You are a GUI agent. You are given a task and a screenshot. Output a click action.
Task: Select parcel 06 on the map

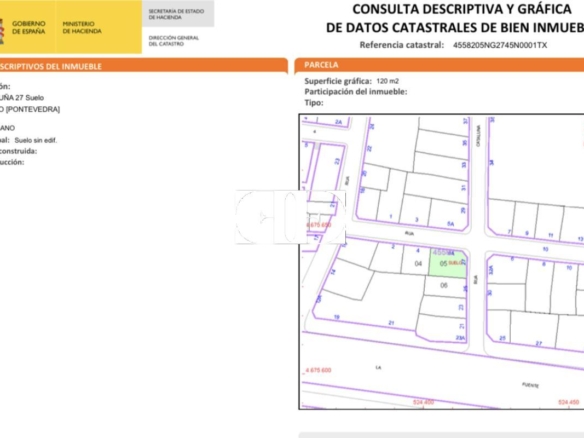point(444,285)
